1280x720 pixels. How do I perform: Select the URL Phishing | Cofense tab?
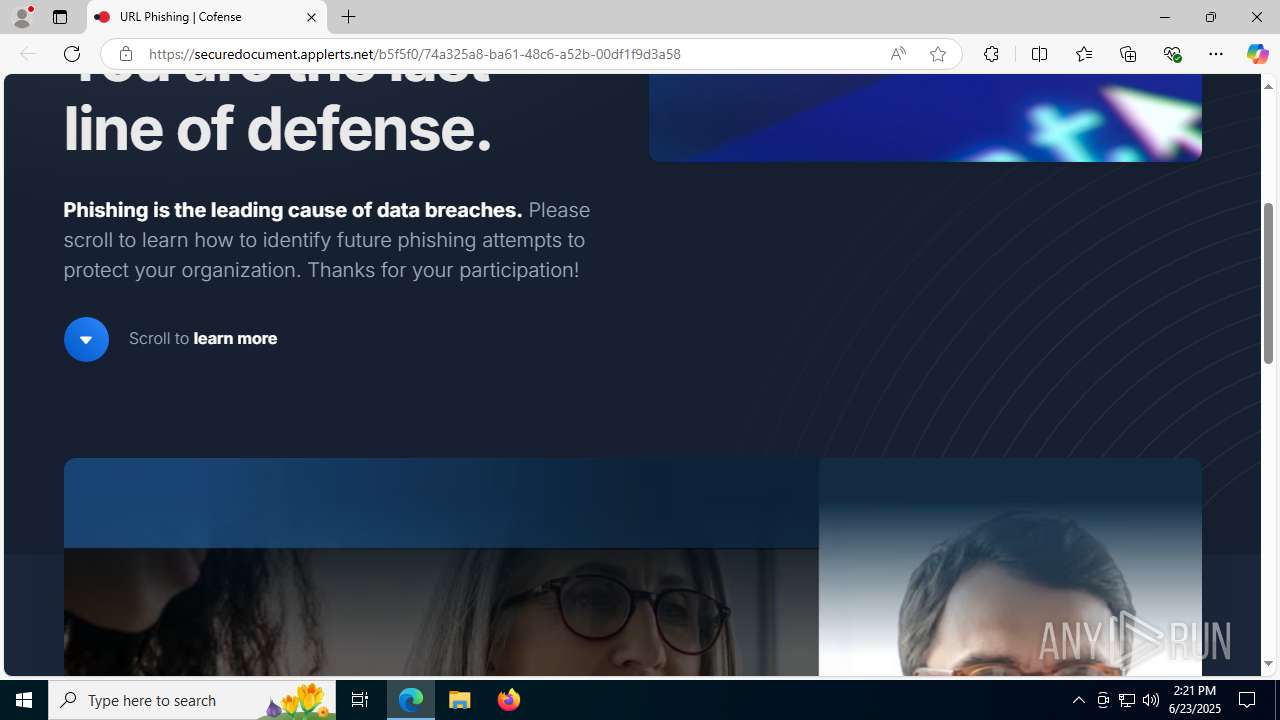click(207, 17)
